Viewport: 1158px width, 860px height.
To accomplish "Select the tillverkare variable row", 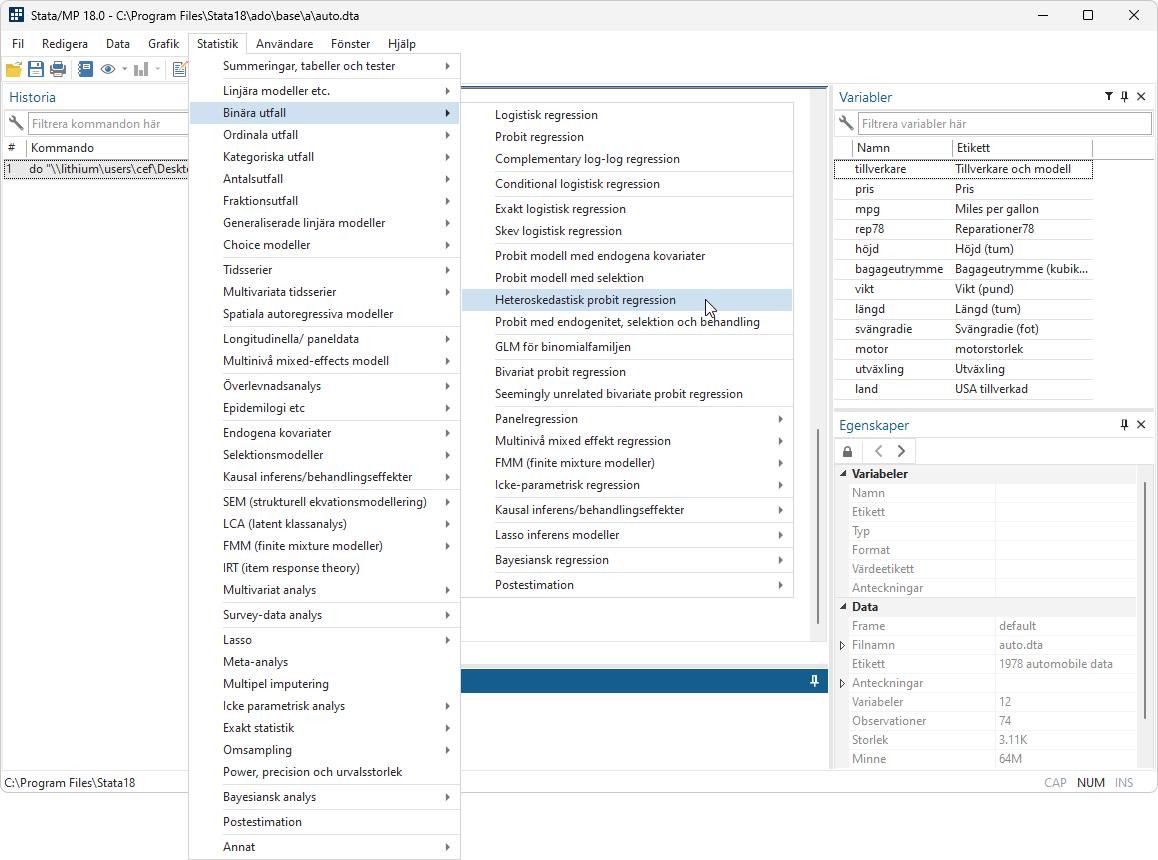I will pyautogui.click(x=963, y=169).
